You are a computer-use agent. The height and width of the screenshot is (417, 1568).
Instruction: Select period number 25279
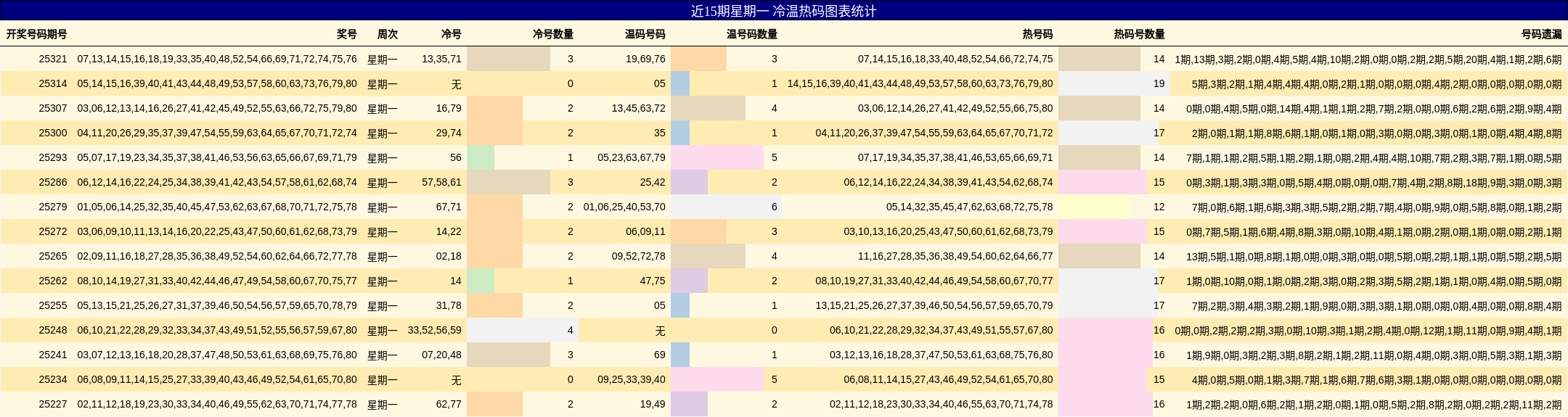click(x=53, y=207)
